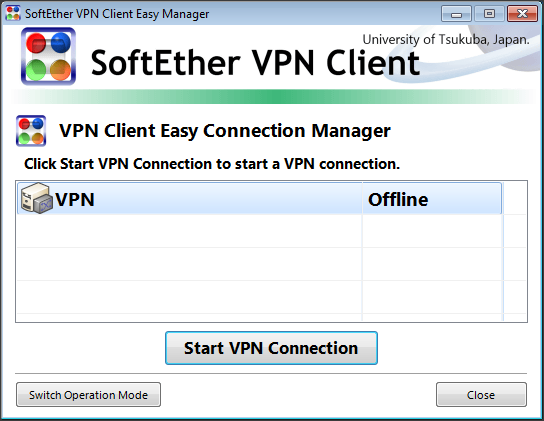Minimize the SoftEther VPN Client window
The height and width of the screenshot is (421, 544).
click(456, 14)
